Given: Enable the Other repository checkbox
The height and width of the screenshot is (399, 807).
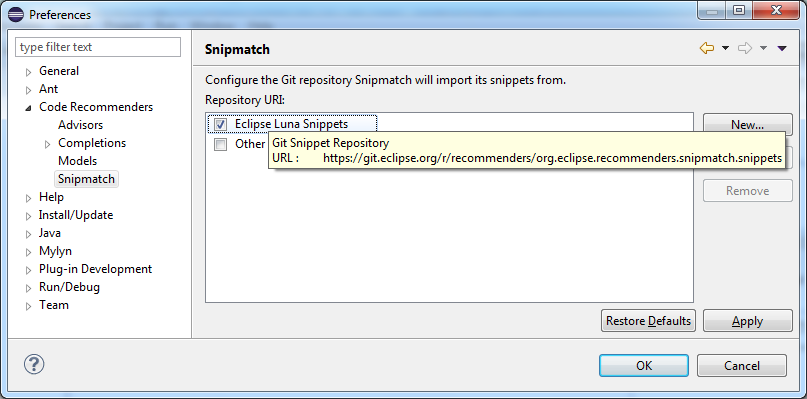Looking at the screenshot, I should [220, 144].
